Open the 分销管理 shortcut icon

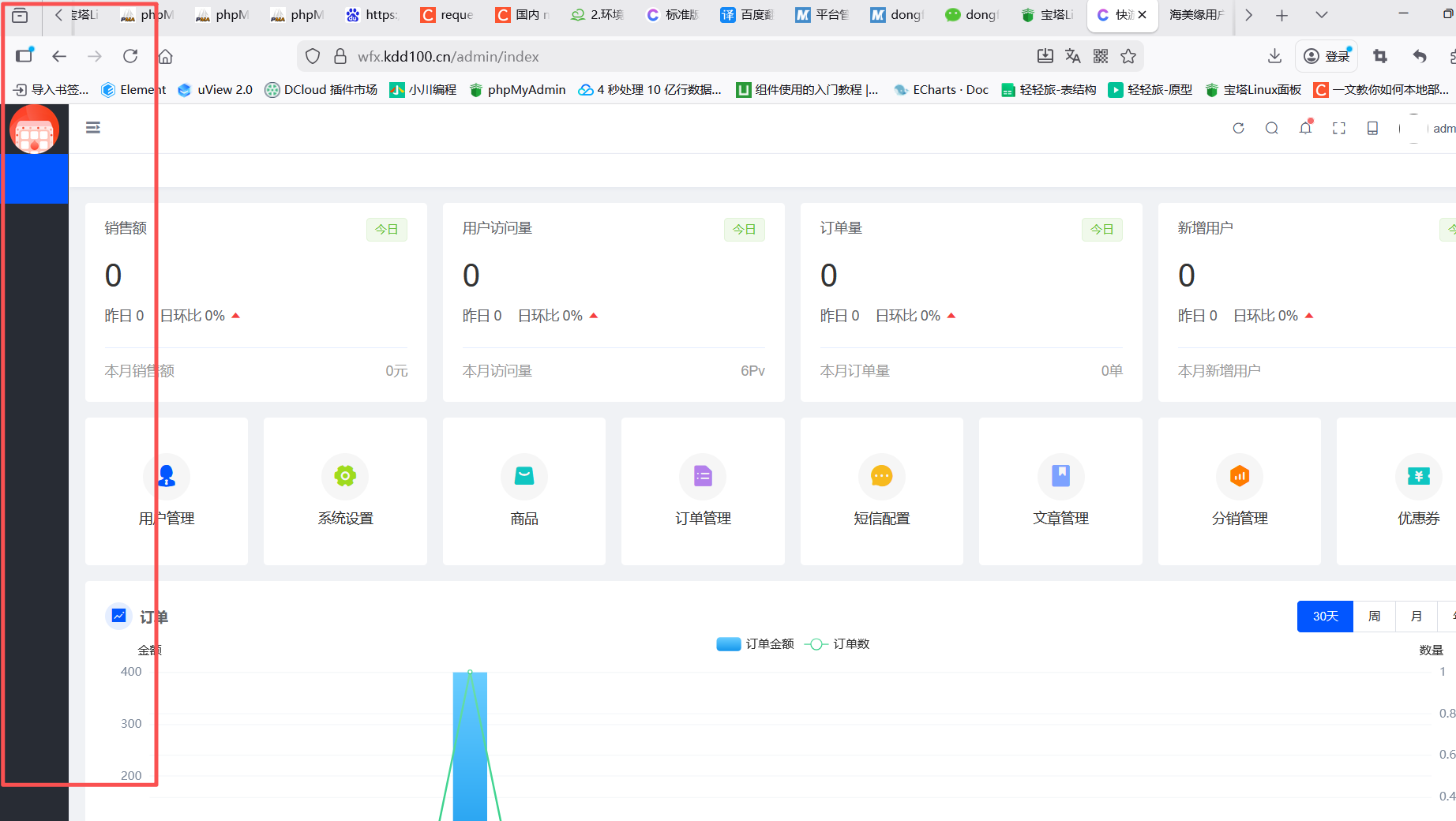point(1240,476)
